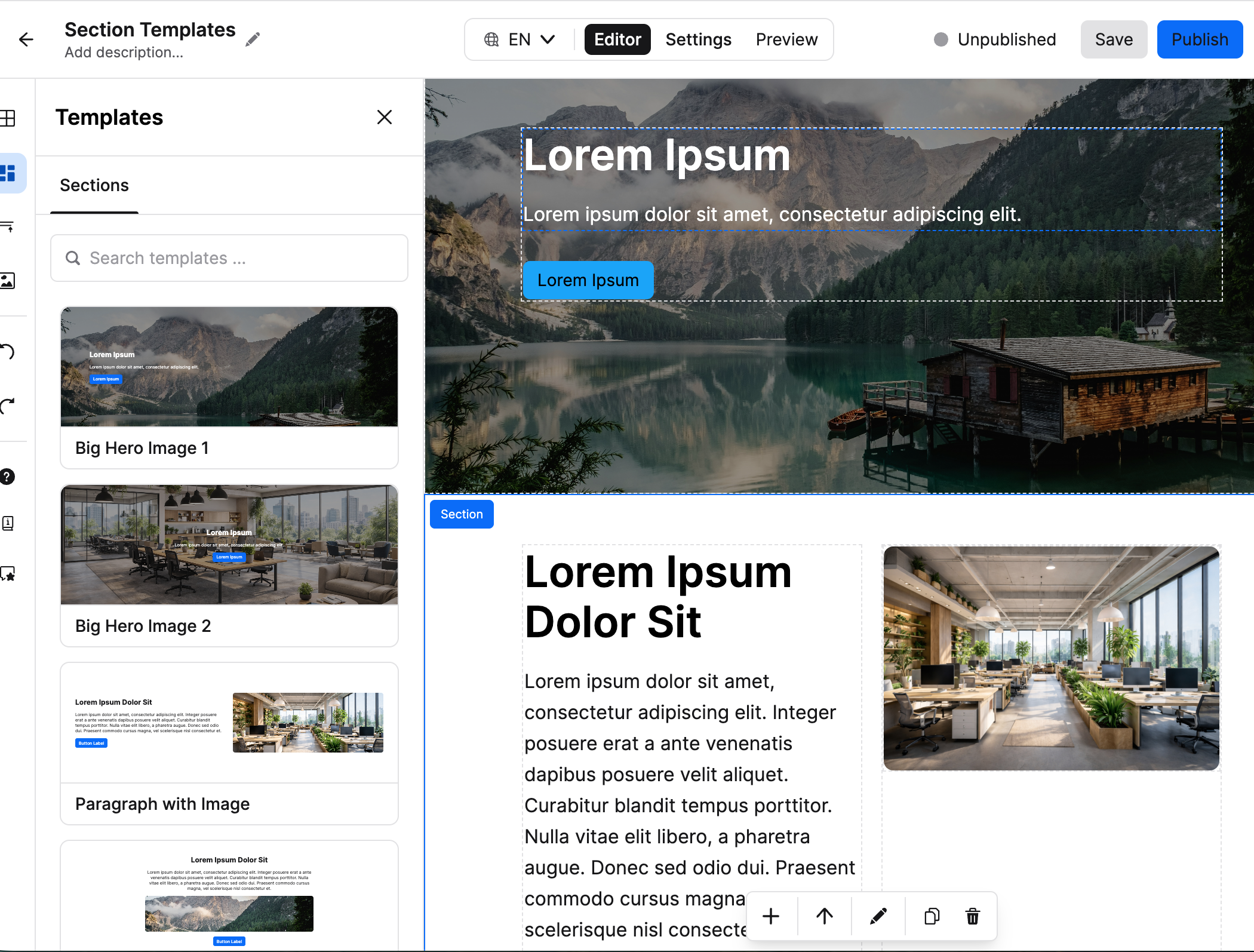Image resolution: width=1254 pixels, height=952 pixels.
Task: Select the paragraph starting 'Lorem ipsum dolor sit amet'
Action: point(690,805)
